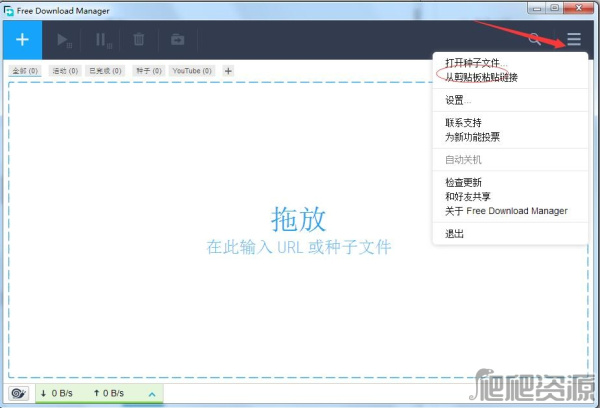The width and height of the screenshot is (600, 408).
Task: Close the Free Download Manager window
Action: pos(579,8)
